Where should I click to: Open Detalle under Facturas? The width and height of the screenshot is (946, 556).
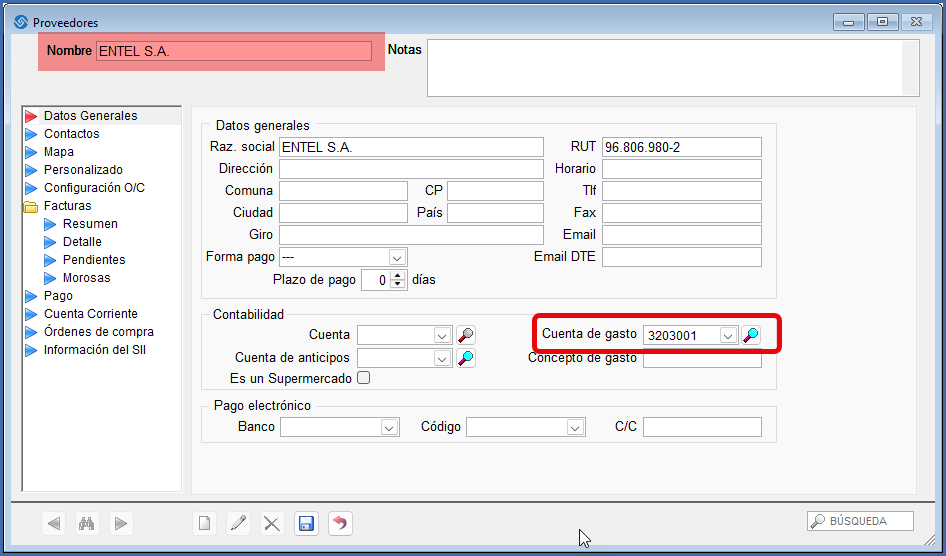click(82, 242)
